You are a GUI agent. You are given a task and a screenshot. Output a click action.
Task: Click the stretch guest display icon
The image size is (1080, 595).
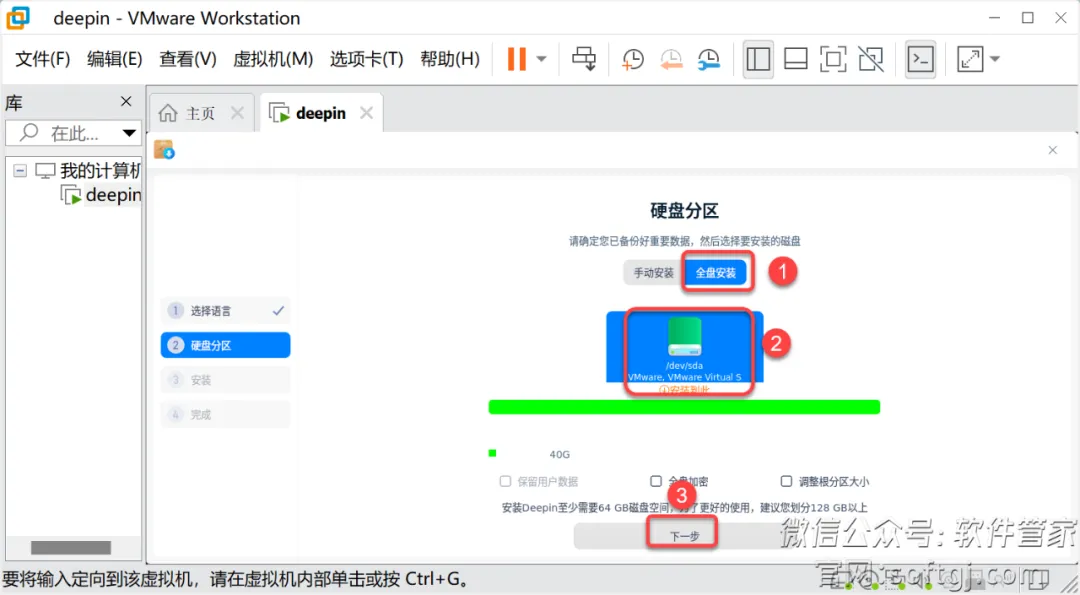click(x=970, y=59)
